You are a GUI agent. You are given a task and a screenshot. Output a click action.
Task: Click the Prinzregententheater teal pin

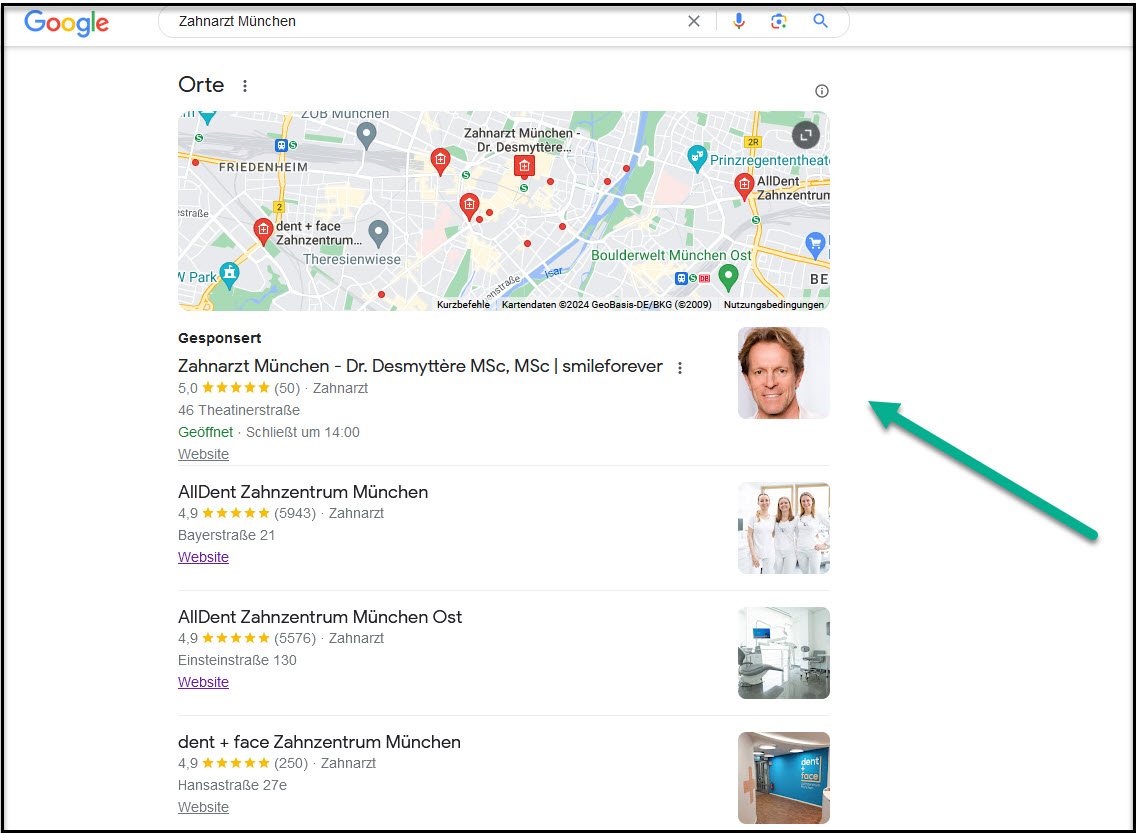click(x=696, y=157)
